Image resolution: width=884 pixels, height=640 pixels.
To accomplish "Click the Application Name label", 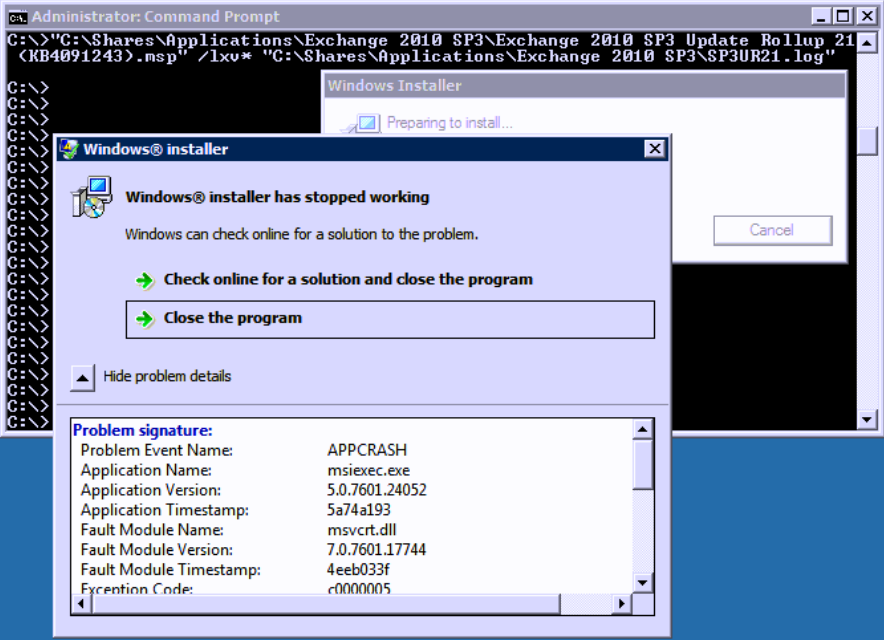I will point(146,470).
